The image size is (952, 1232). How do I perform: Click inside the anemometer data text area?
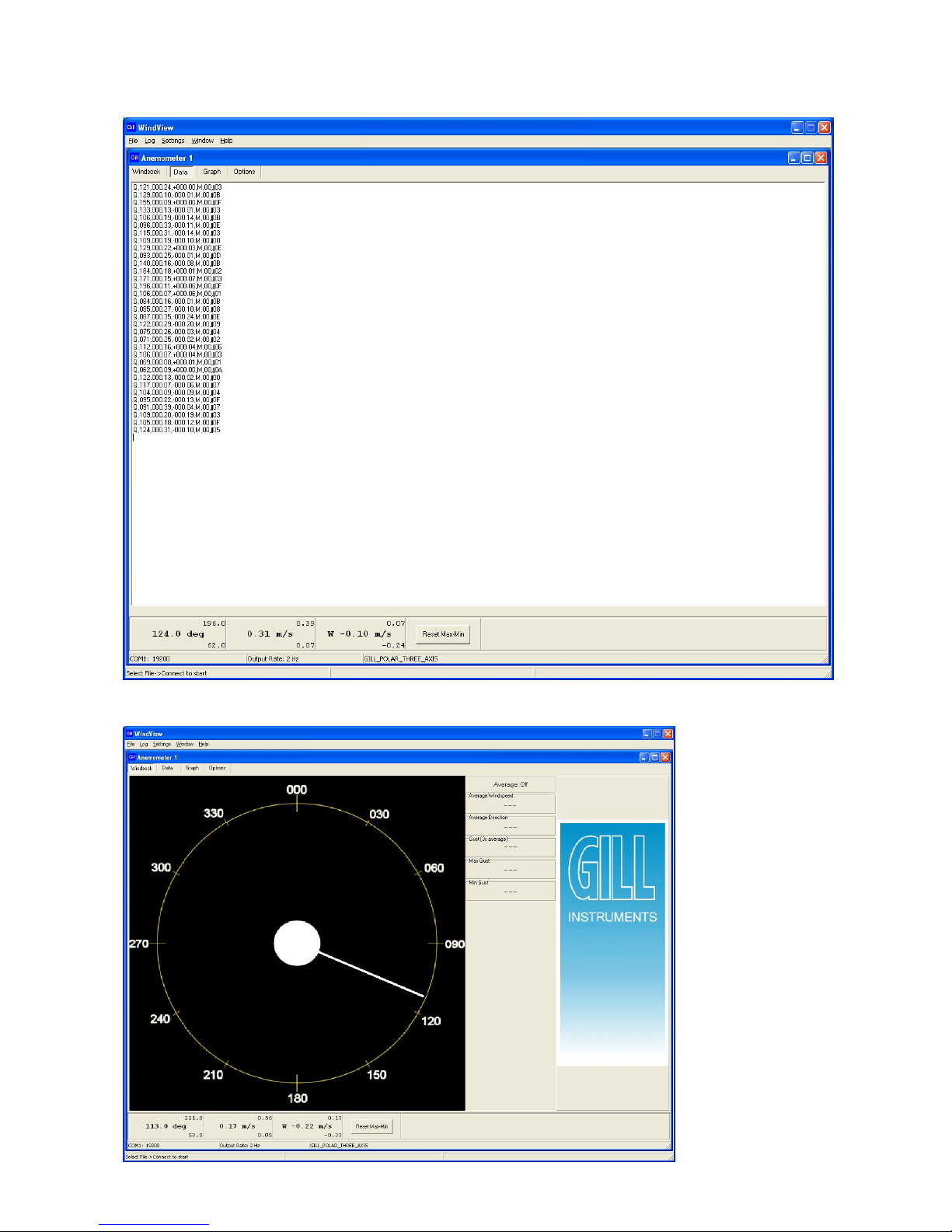(x=478, y=393)
